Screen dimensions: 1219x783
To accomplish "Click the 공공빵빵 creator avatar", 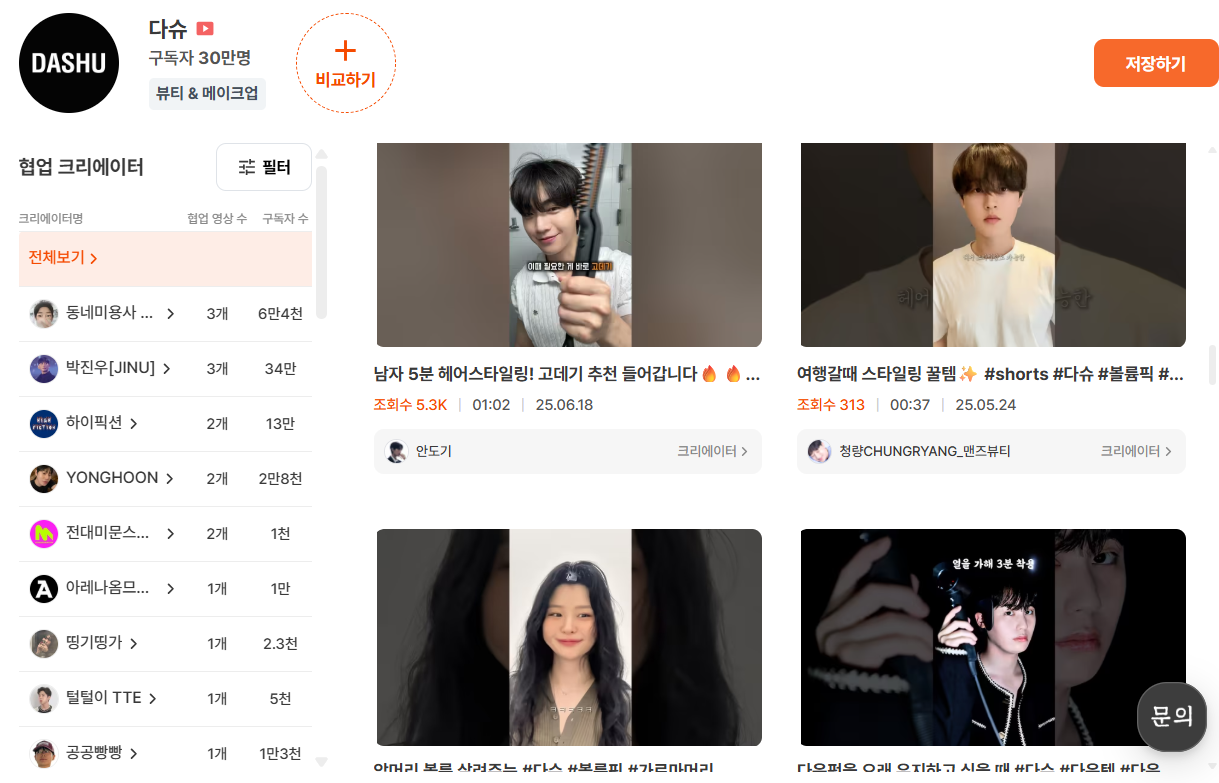I will tap(44, 754).
